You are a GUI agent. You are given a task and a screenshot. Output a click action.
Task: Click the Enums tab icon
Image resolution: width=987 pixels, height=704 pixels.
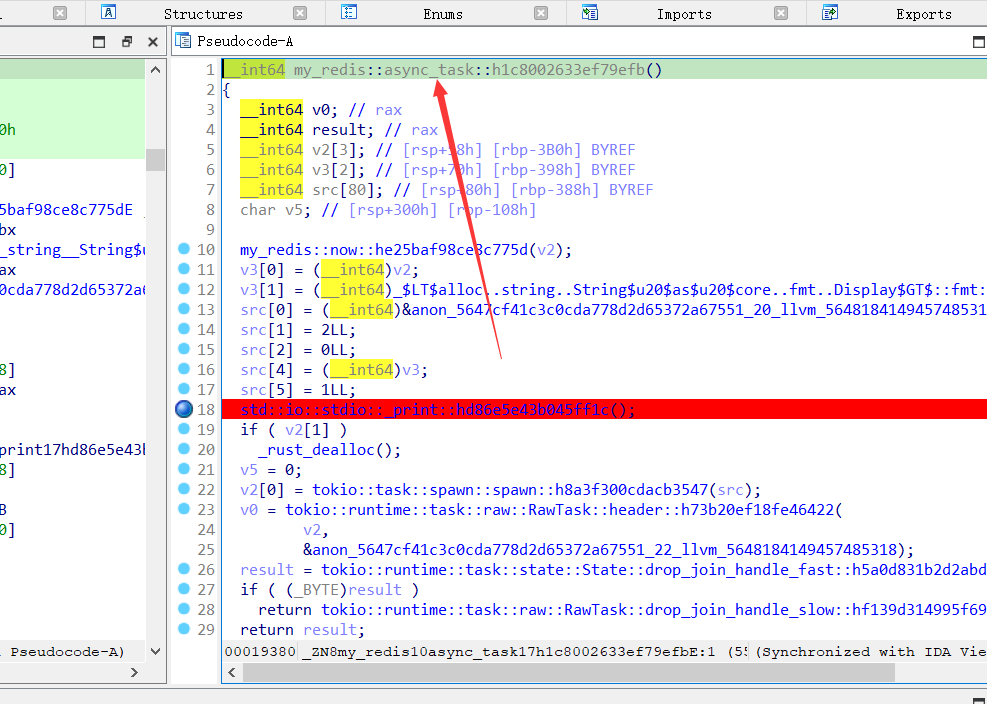point(349,13)
